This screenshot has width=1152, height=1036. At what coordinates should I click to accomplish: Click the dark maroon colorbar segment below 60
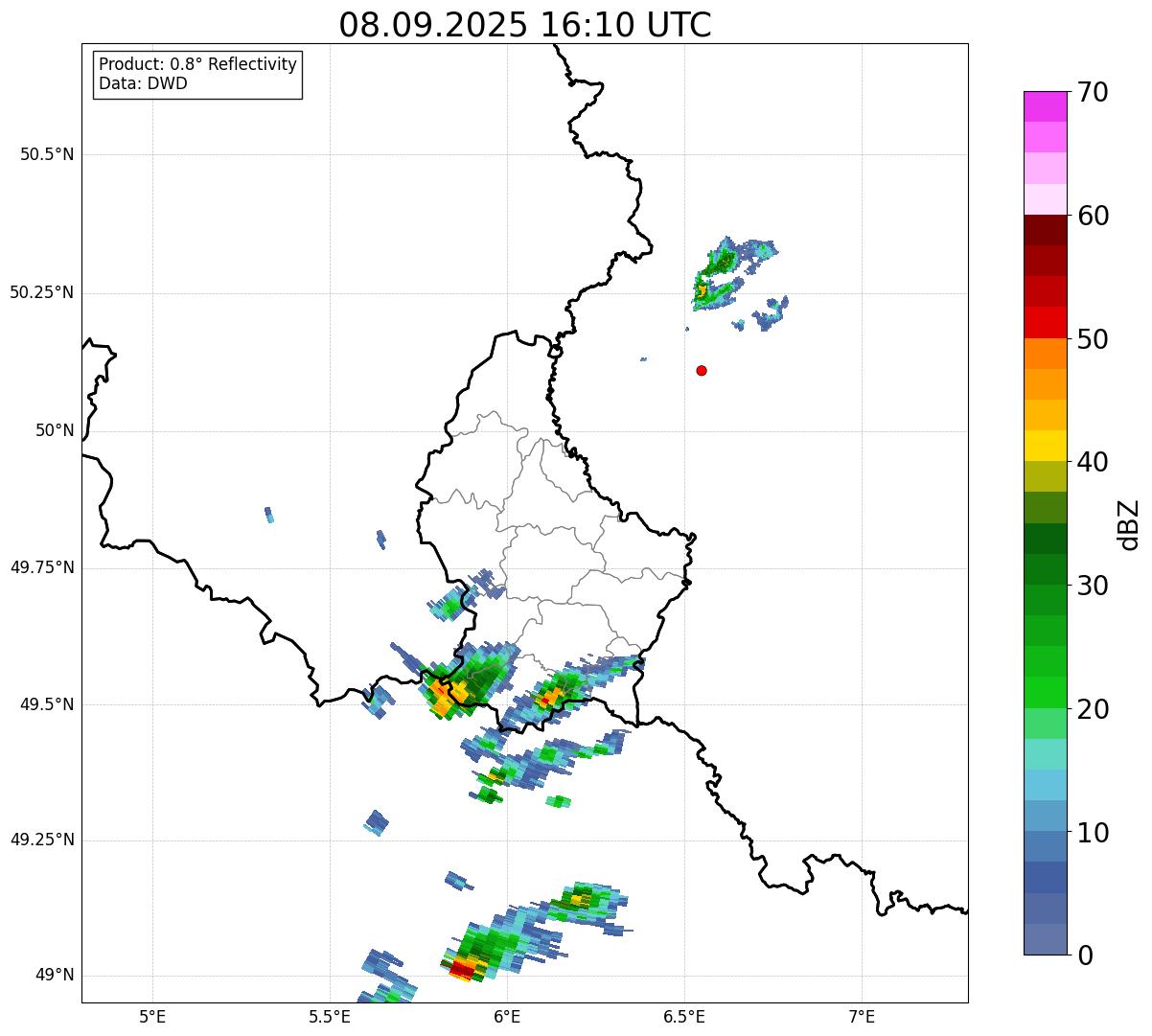[1046, 230]
